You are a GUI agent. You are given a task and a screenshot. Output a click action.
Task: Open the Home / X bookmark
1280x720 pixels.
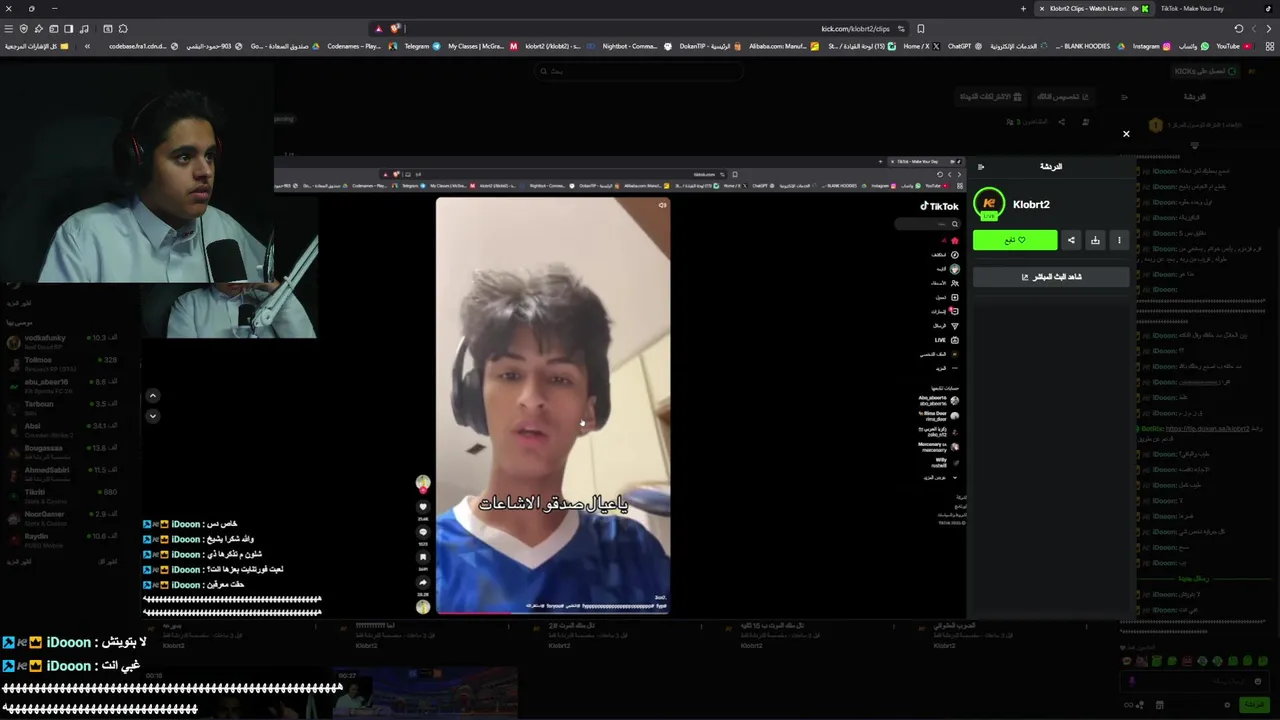point(921,46)
